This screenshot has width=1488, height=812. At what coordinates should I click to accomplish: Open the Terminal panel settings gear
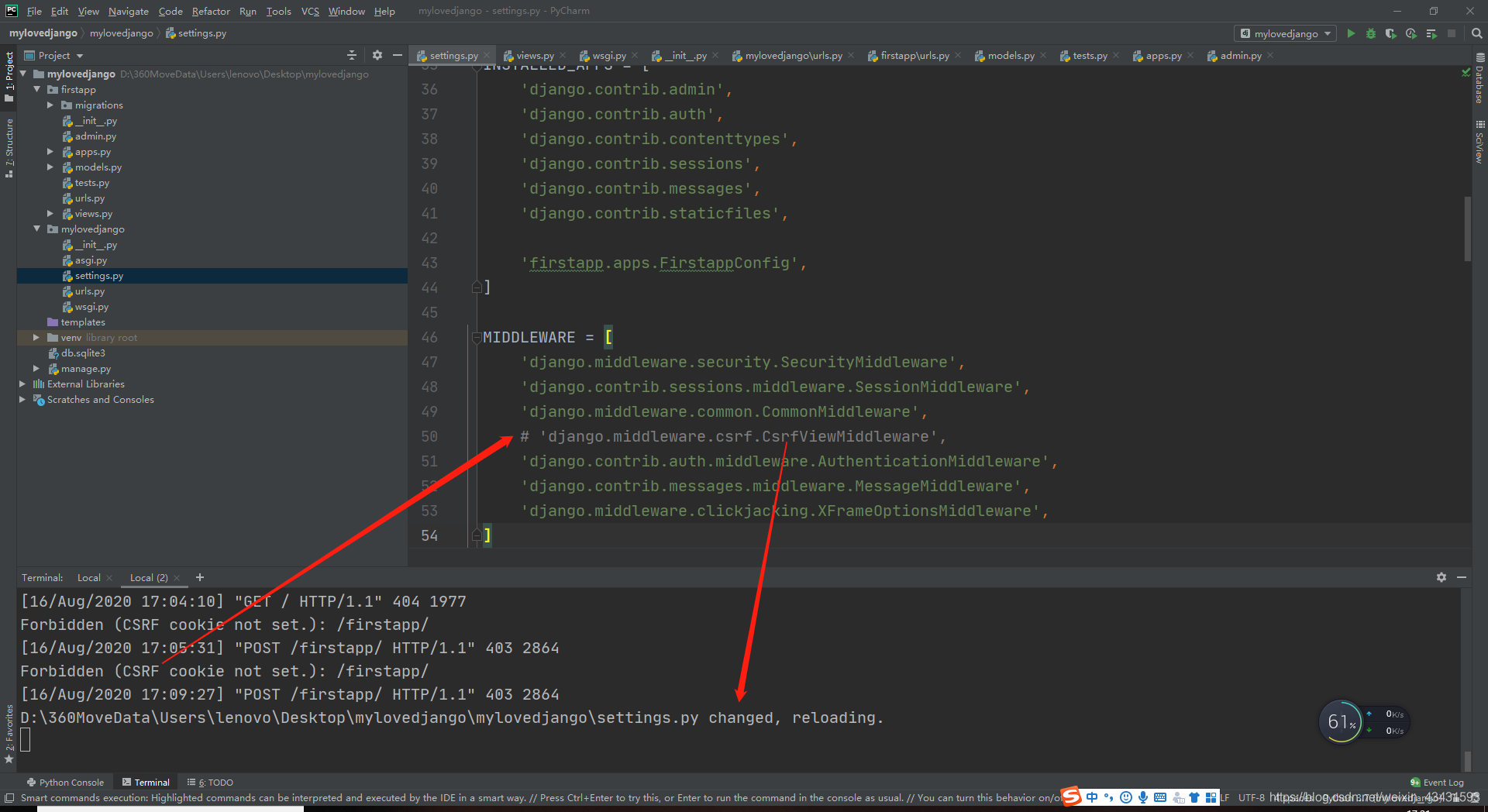click(x=1441, y=577)
